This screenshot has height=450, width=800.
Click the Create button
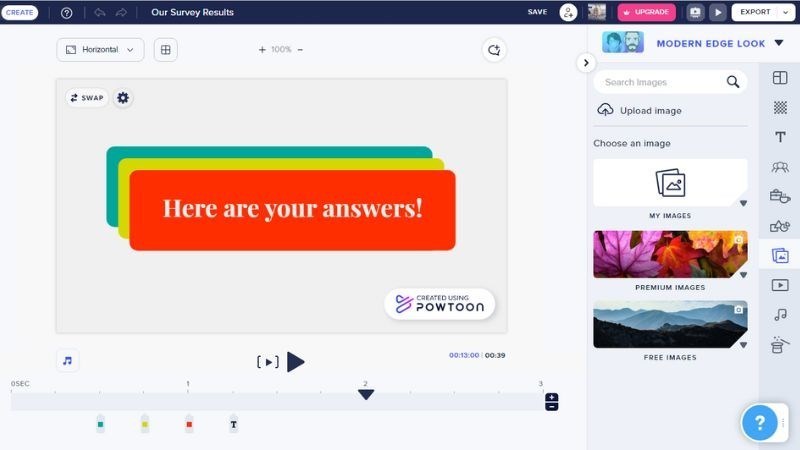[19, 12]
